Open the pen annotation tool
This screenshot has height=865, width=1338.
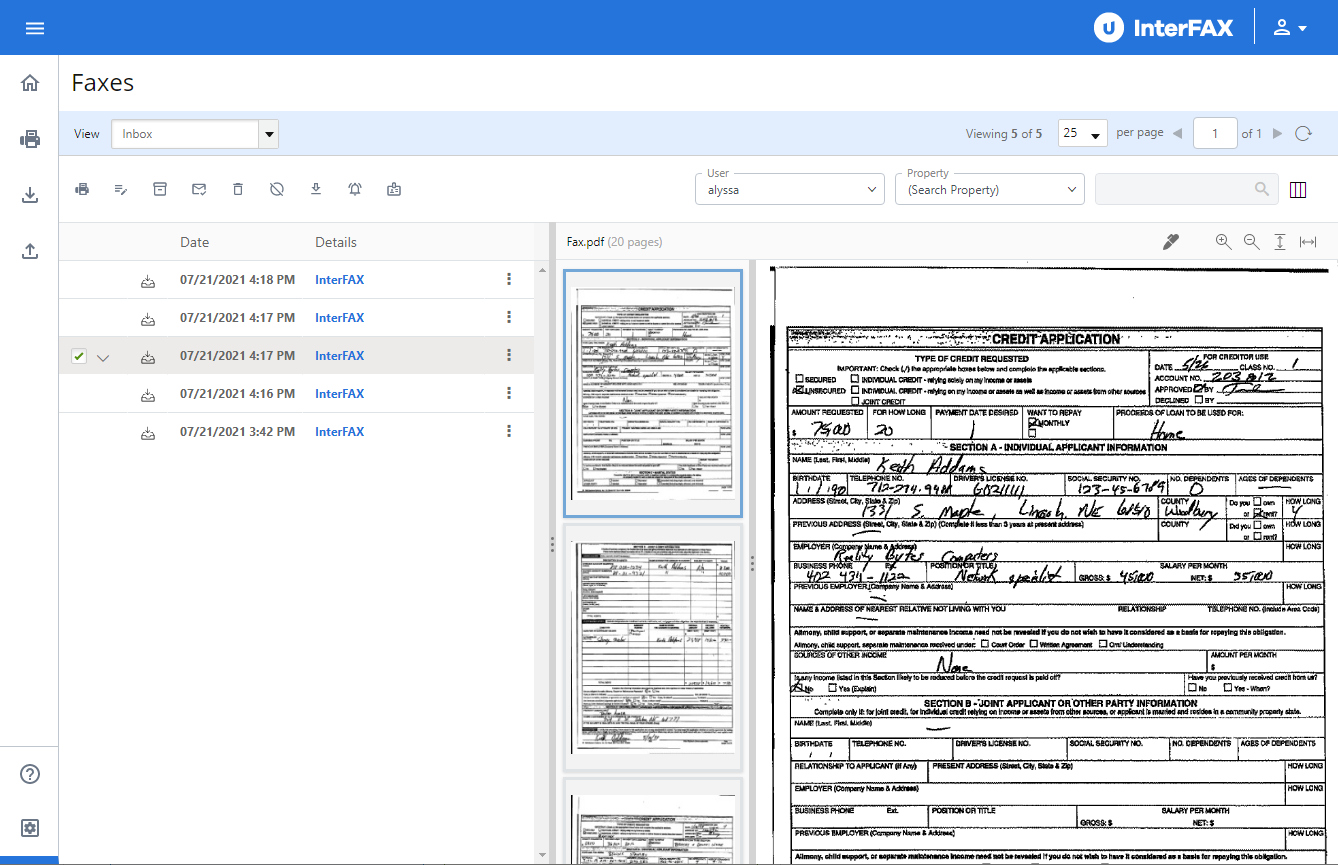pos(1171,240)
